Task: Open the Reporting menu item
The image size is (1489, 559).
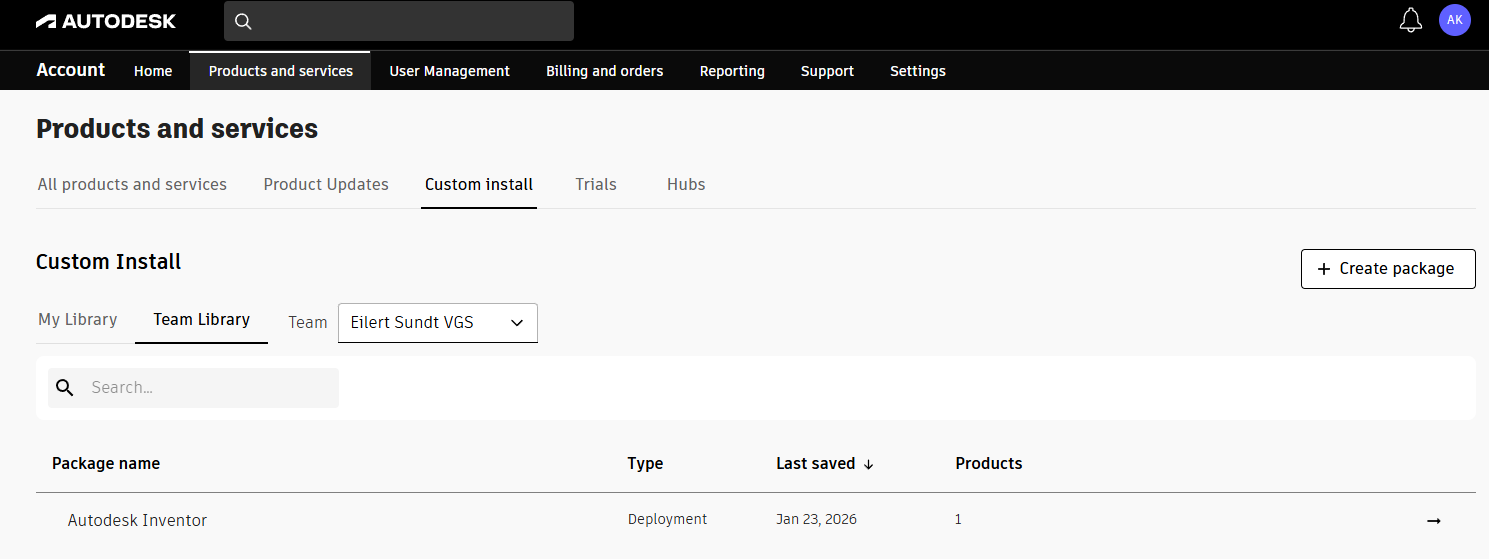Action: click(x=732, y=71)
